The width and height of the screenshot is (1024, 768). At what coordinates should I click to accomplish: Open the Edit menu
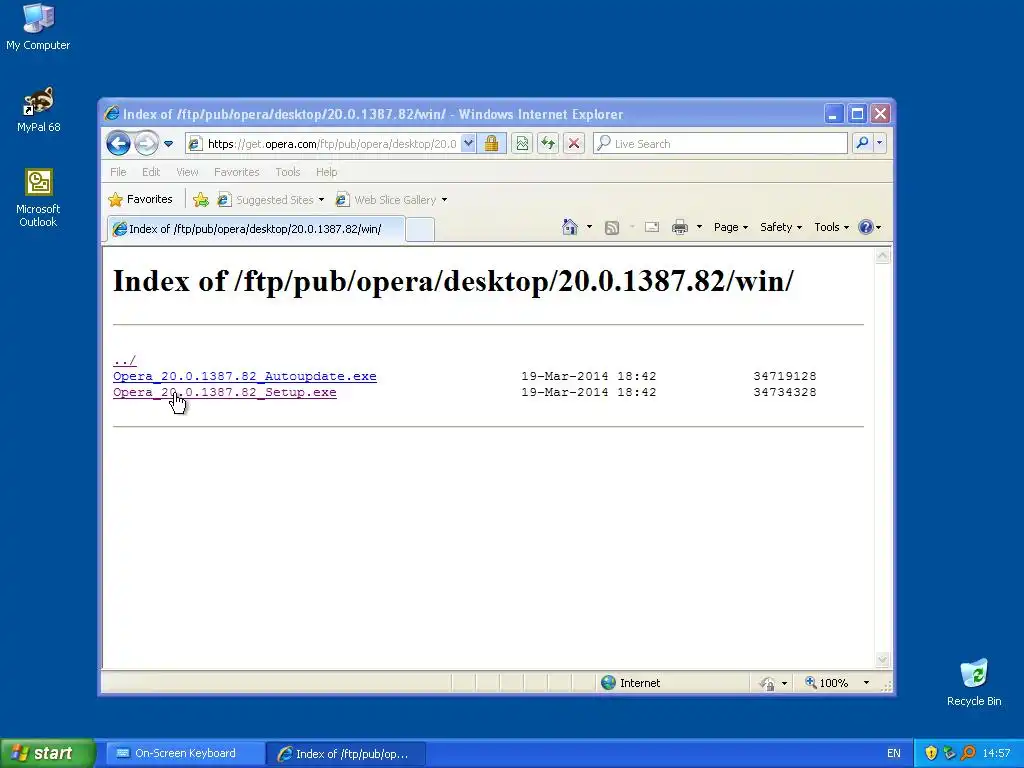pyautogui.click(x=151, y=172)
